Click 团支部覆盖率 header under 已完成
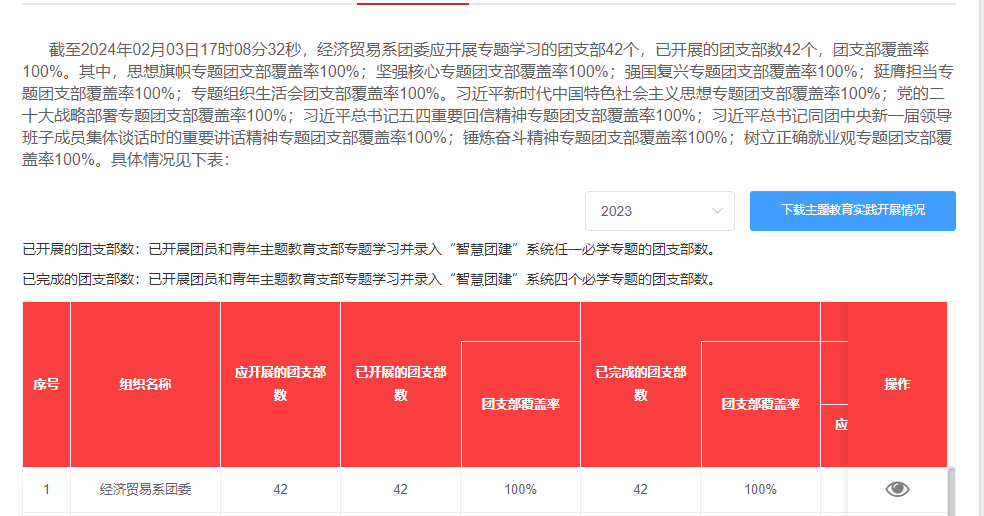 pyautogui.click(x=761, y=404)
